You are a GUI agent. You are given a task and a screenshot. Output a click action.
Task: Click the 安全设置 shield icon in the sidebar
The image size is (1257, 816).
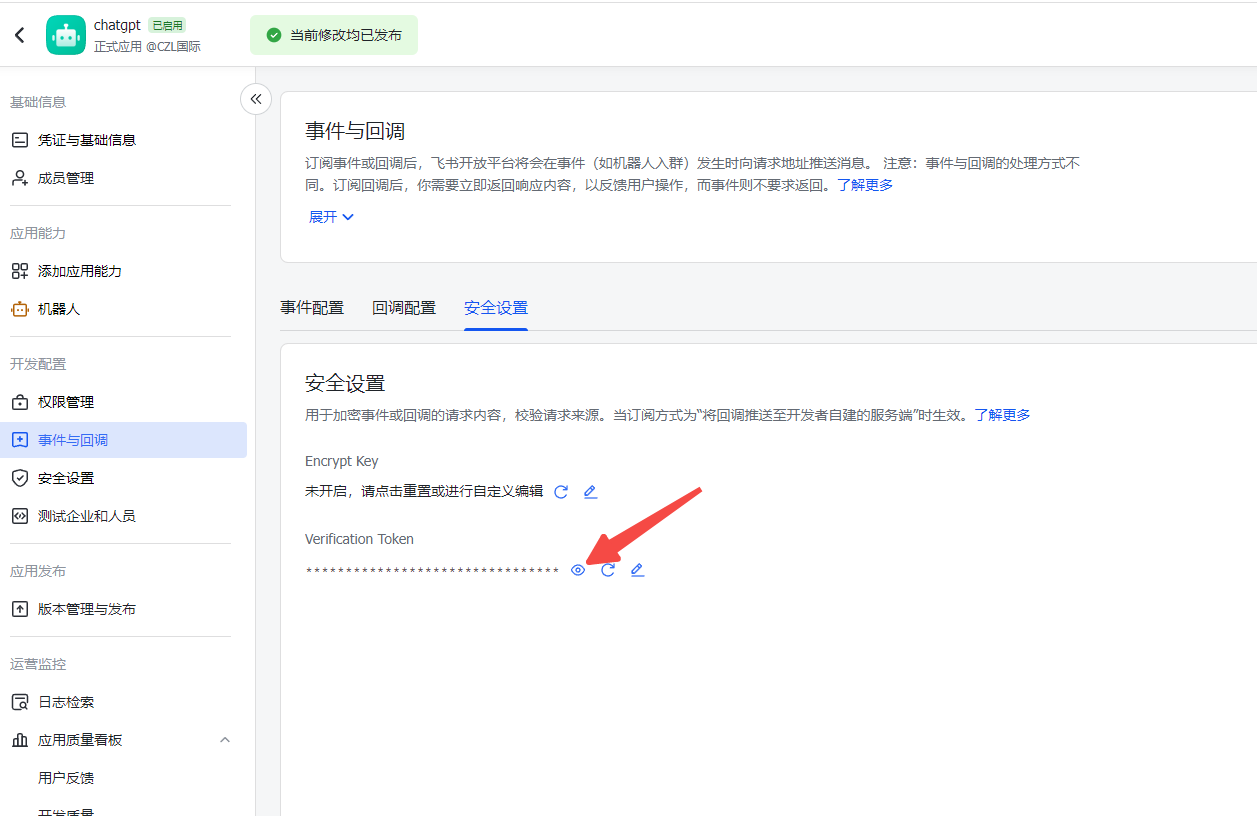click(x=20, y=478)
